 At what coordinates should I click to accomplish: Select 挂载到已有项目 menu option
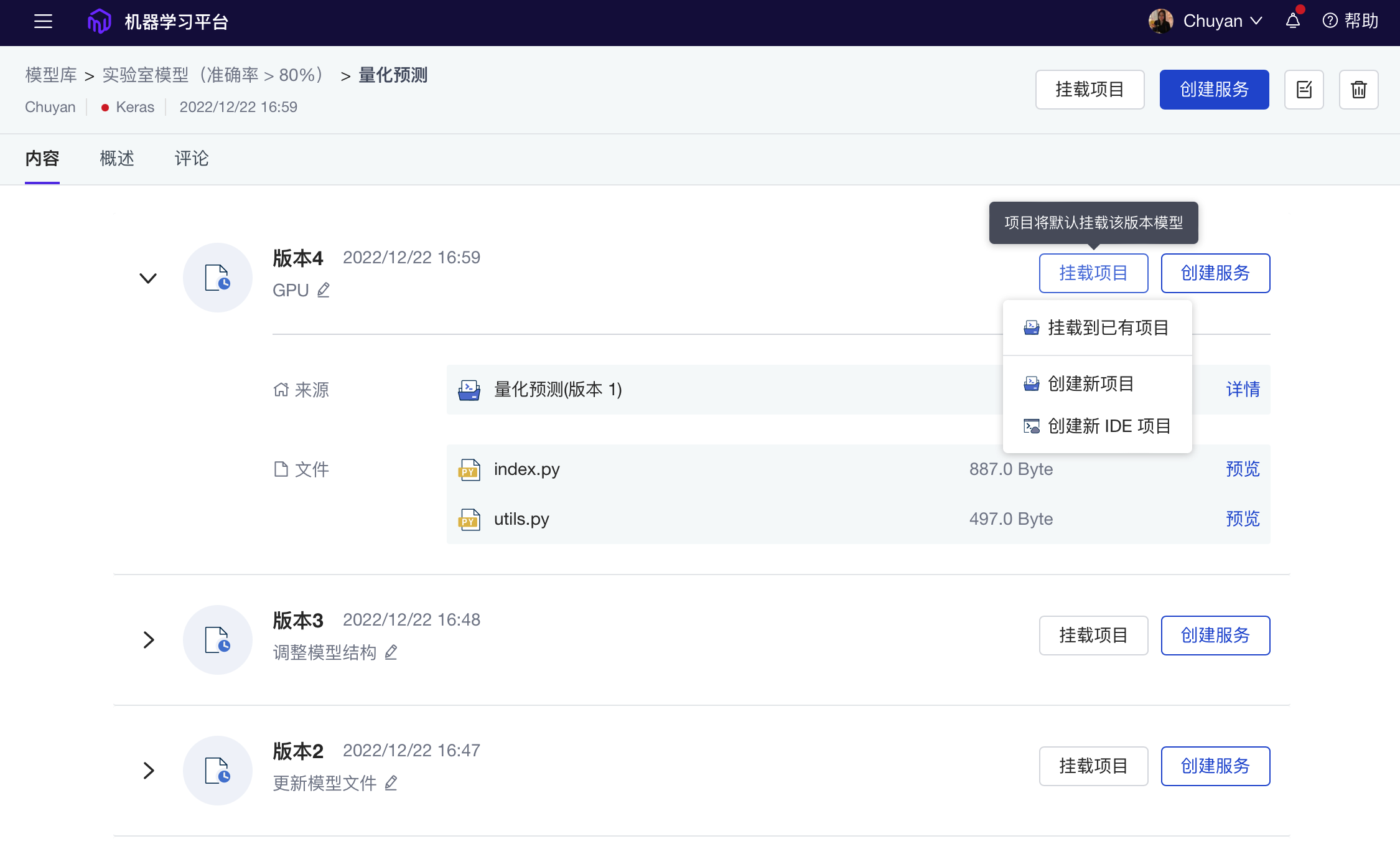click(1097, 327)
